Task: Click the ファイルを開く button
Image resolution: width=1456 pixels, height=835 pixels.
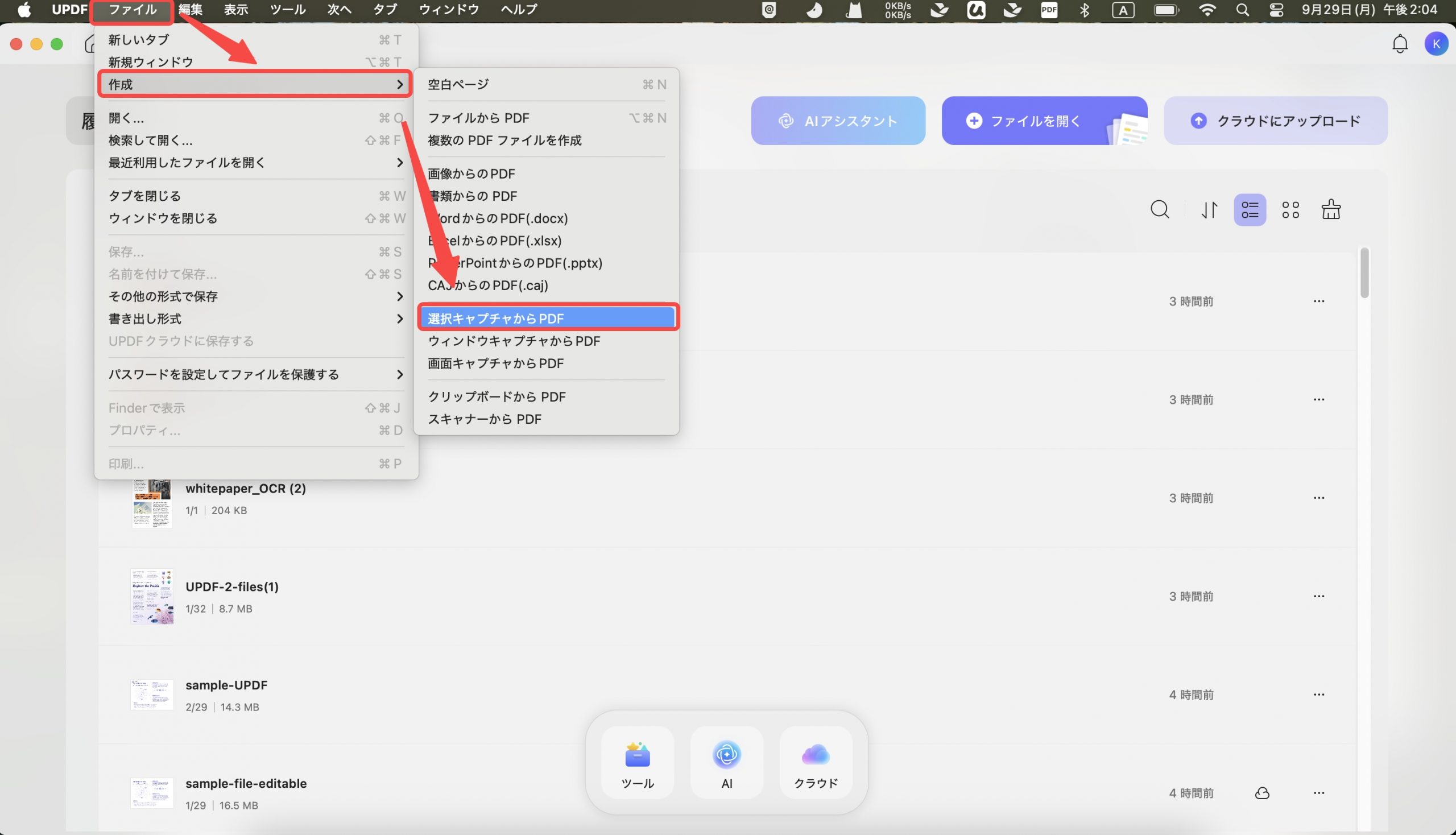Action: point(1044,121)
